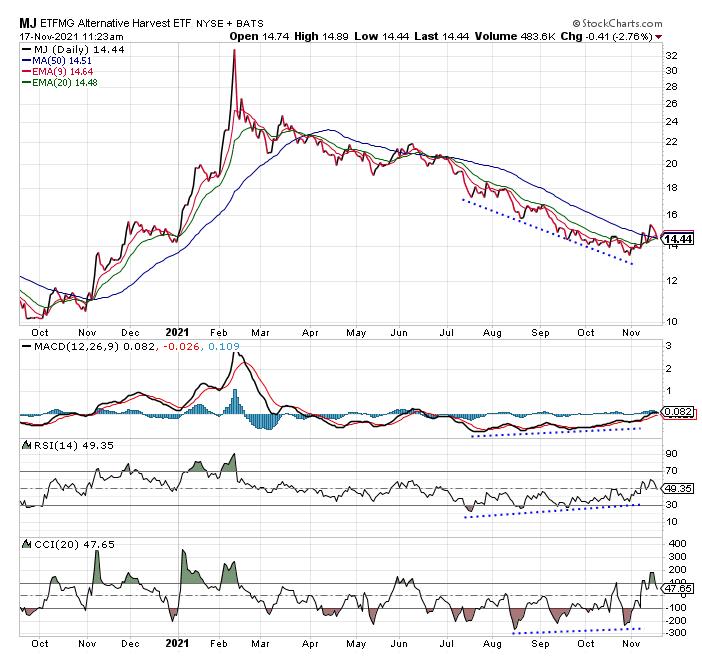Click the 16 label on the price axis

click(x=672, y=215)
